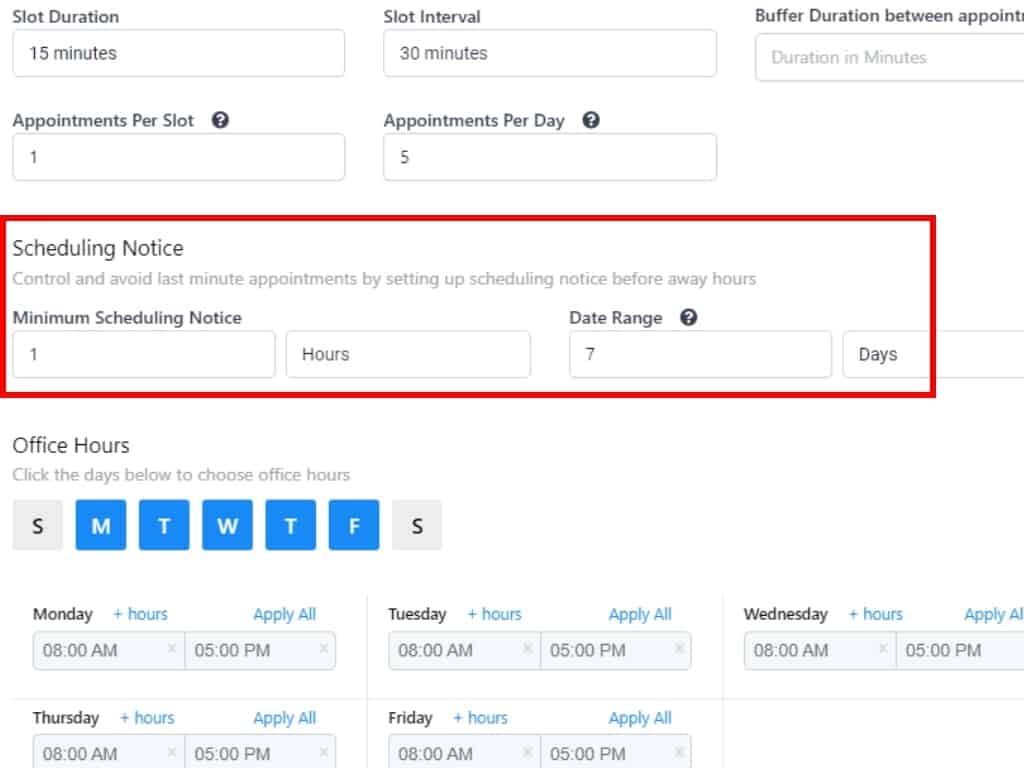Add hours to Tuesday
The width and height of the screenshot is (1024, 768).
tap(494, 614)
